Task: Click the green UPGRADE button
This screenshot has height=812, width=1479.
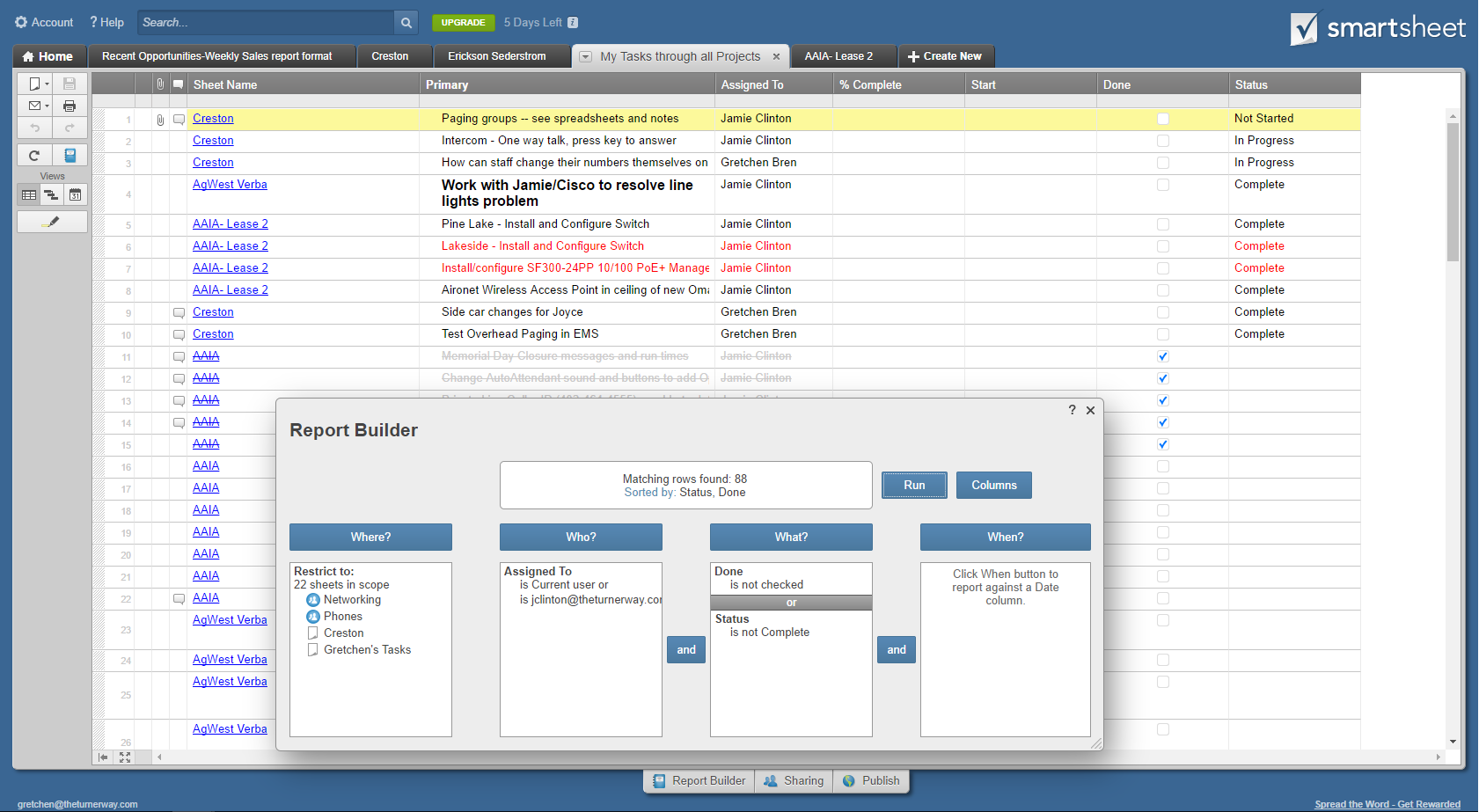Action: [463, 23]
